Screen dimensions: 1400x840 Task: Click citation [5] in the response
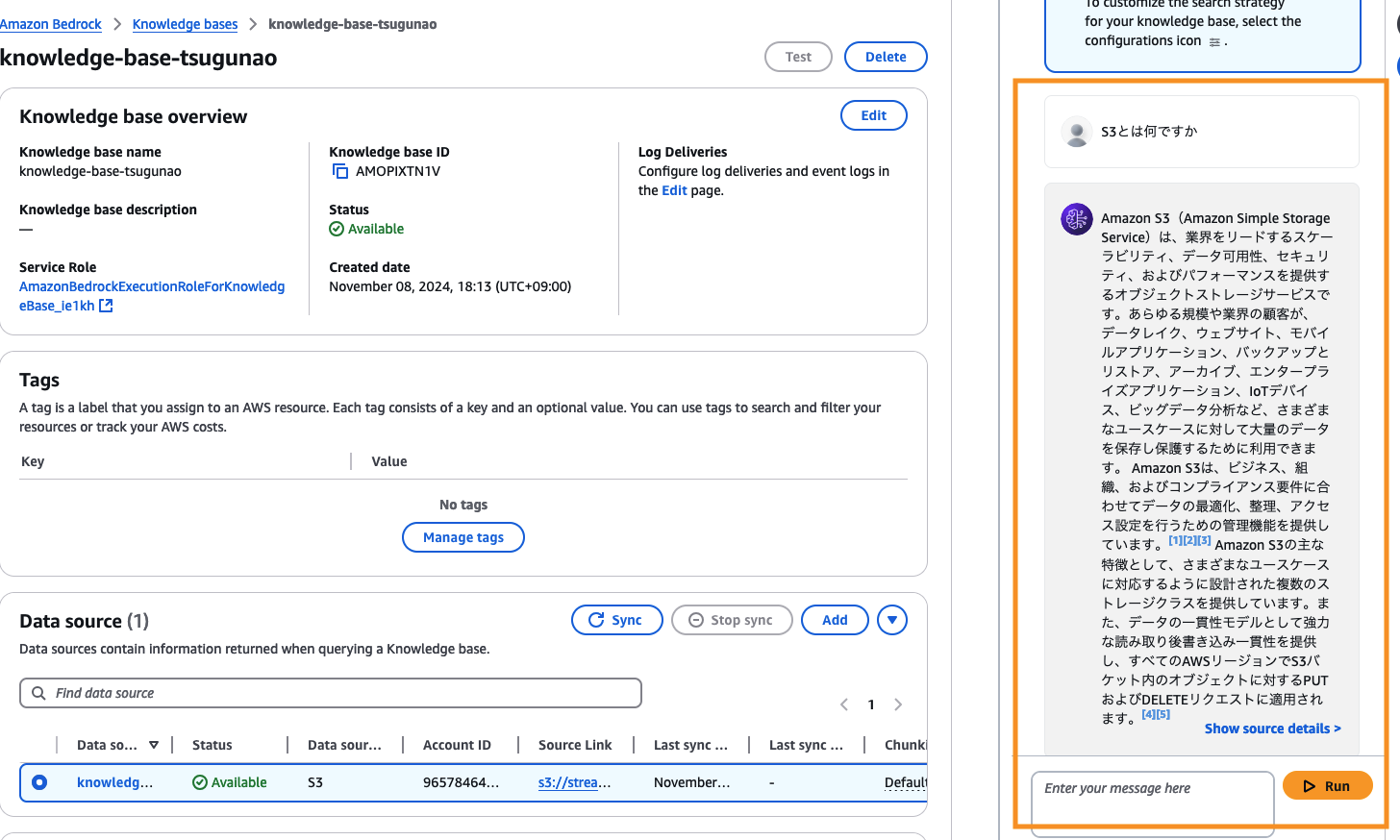tap(1162, 714)
